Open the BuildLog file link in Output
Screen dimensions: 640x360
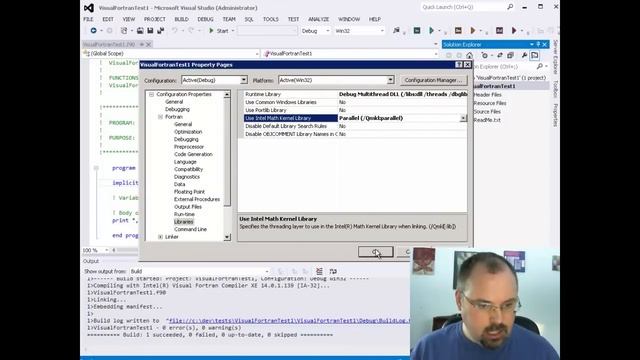pyautogui.click(x=288, y=321)
